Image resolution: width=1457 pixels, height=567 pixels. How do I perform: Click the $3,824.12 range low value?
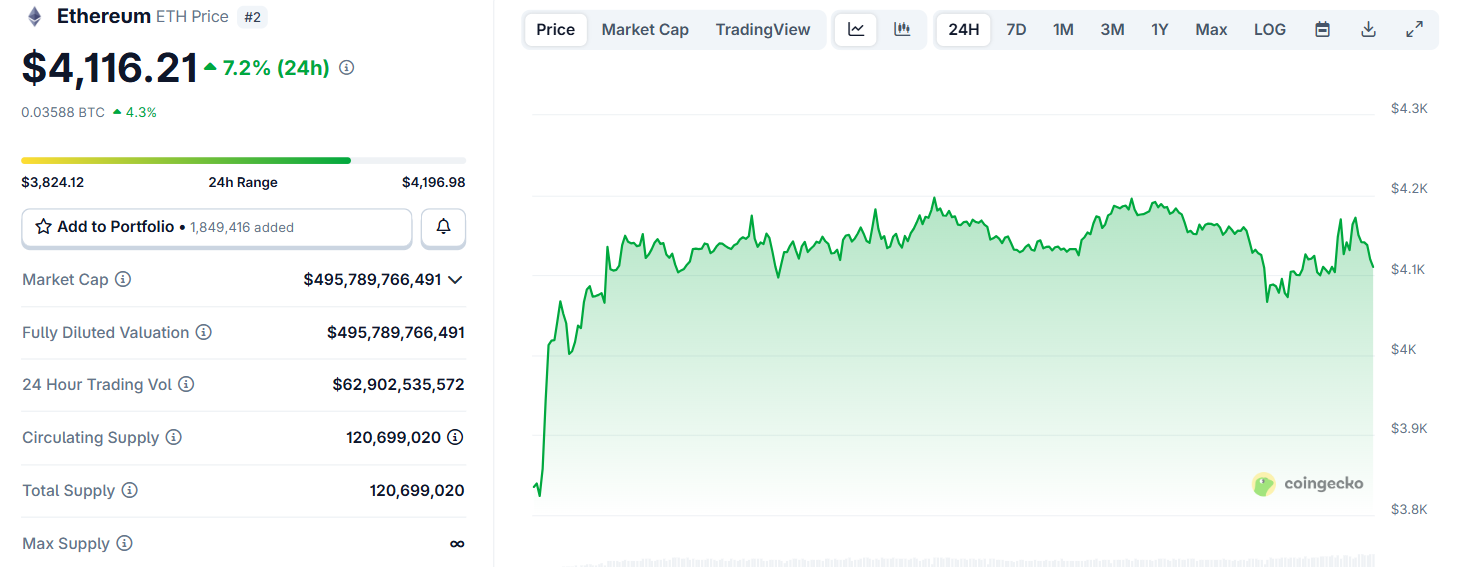53,182
